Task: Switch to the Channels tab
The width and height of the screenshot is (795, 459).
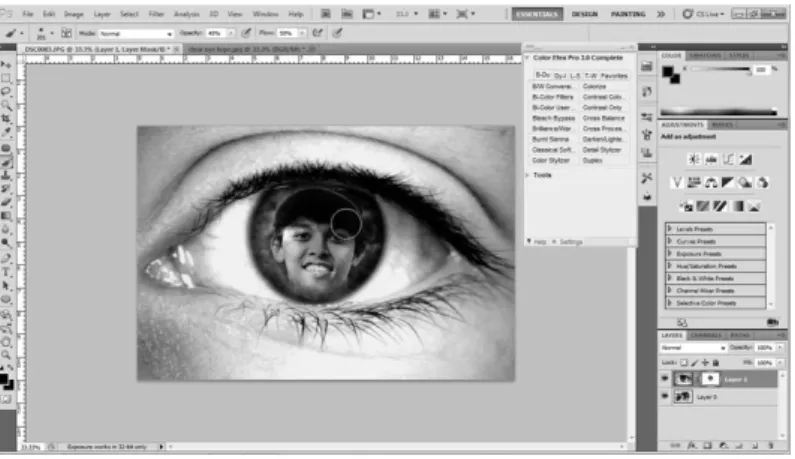Action: click(x=706, y=335)
